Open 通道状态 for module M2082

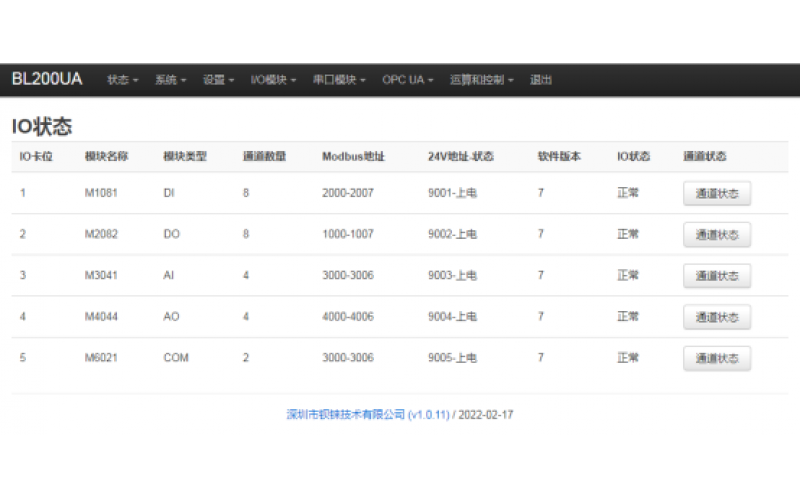[x=717, y=235]
